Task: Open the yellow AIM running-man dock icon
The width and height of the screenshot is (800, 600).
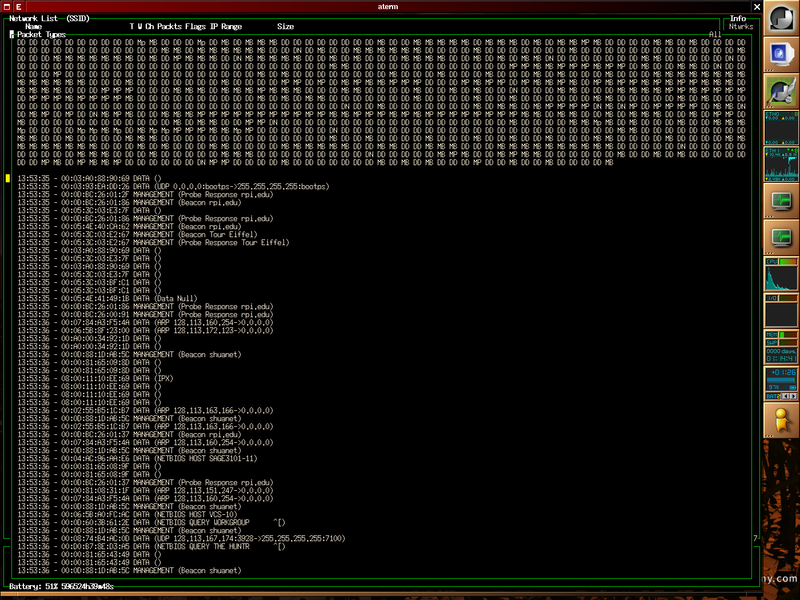Action: click(781, 420)
